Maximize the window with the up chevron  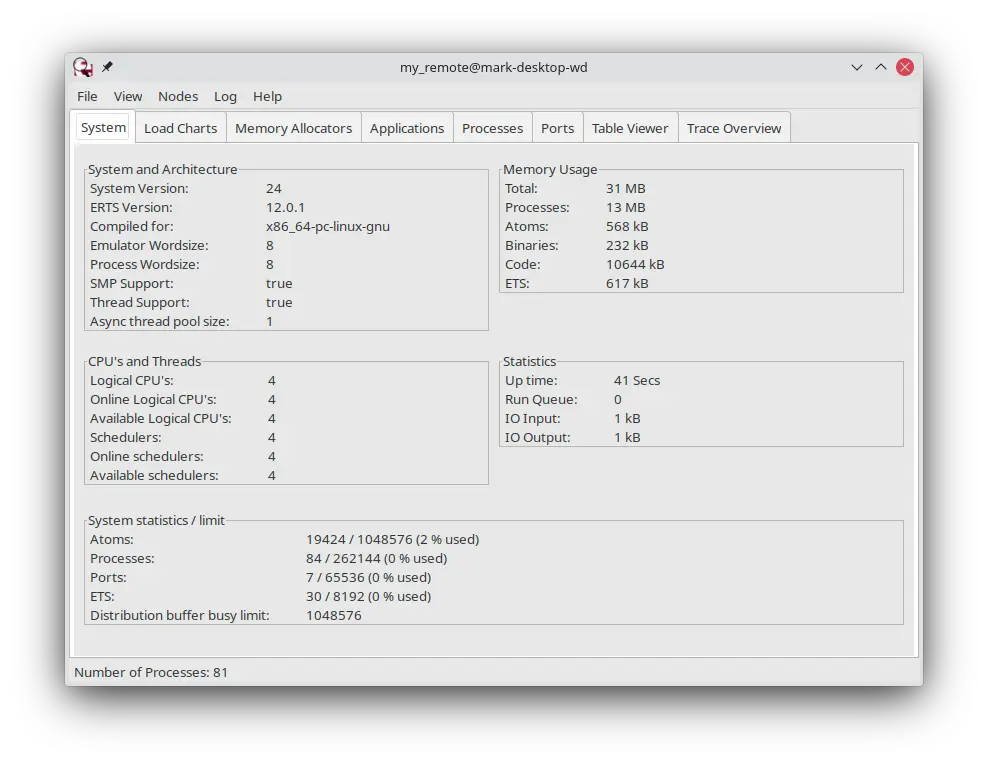tap(881, 67)
